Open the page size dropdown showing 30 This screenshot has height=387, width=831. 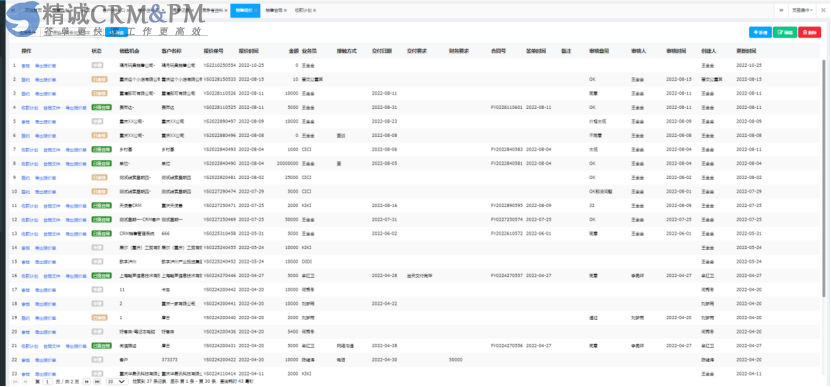(117, 381)
